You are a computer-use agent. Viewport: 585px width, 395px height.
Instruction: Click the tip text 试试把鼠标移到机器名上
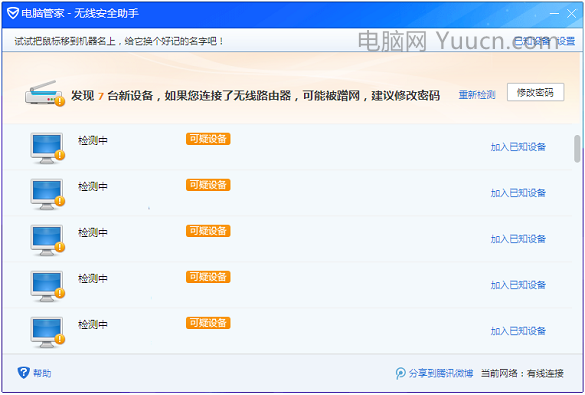point(119,41)
